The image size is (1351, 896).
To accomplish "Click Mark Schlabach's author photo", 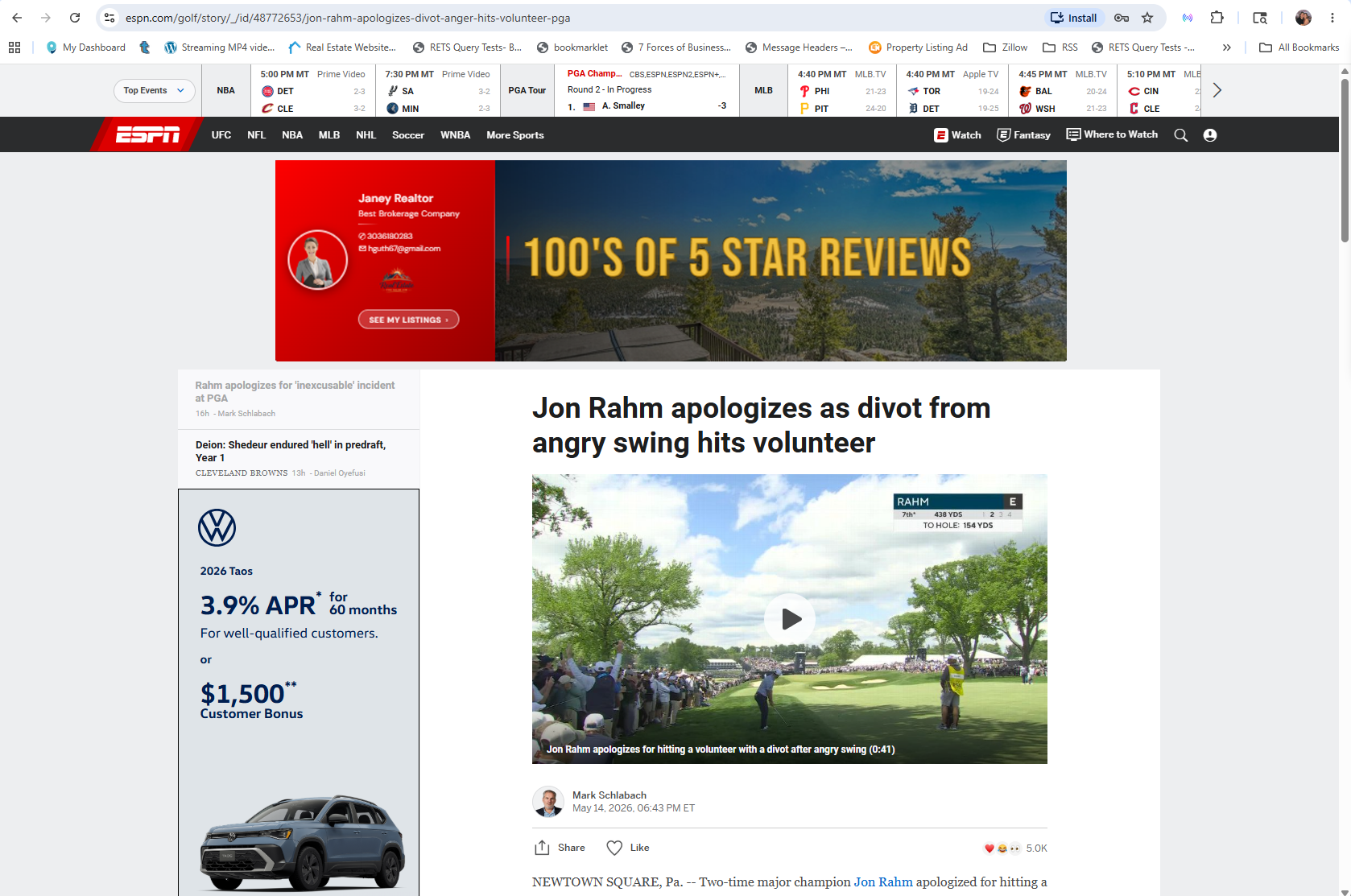I will pyautogui.click(x=548, y=802).
